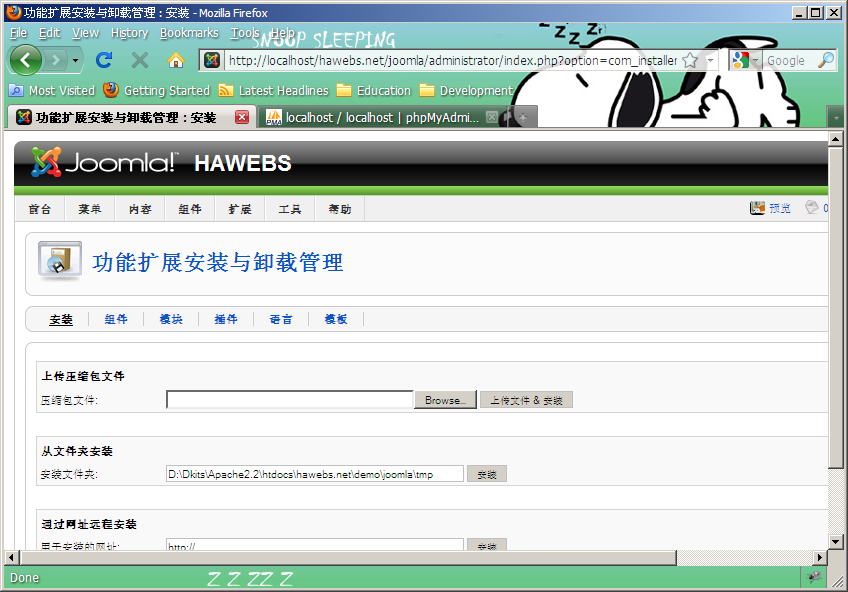The height and width of the screenshot is (592, 848).
Task: Click the package file input field
Action: pos(289,400)
